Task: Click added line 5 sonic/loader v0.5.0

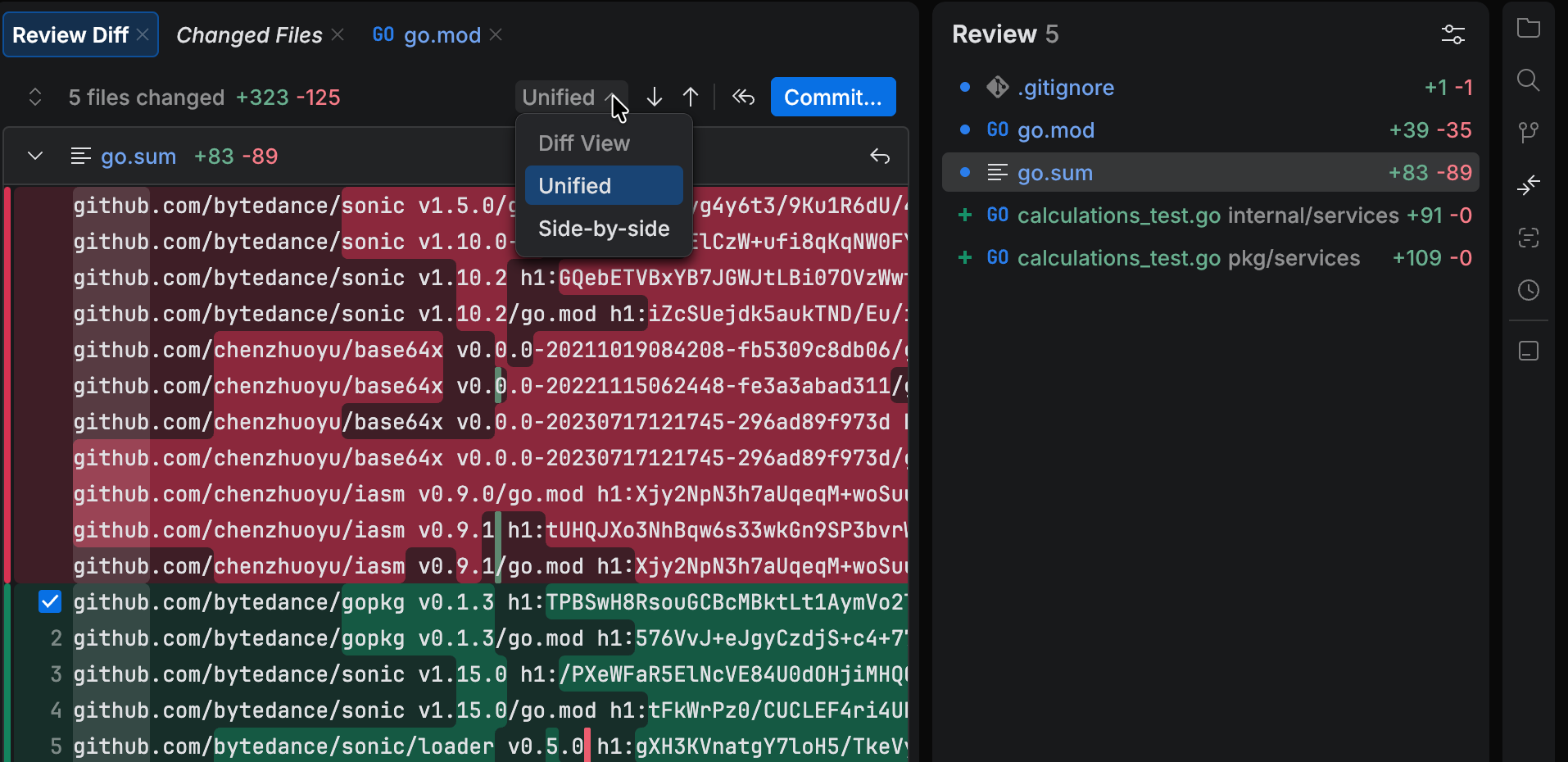Action: coord(490,746)
